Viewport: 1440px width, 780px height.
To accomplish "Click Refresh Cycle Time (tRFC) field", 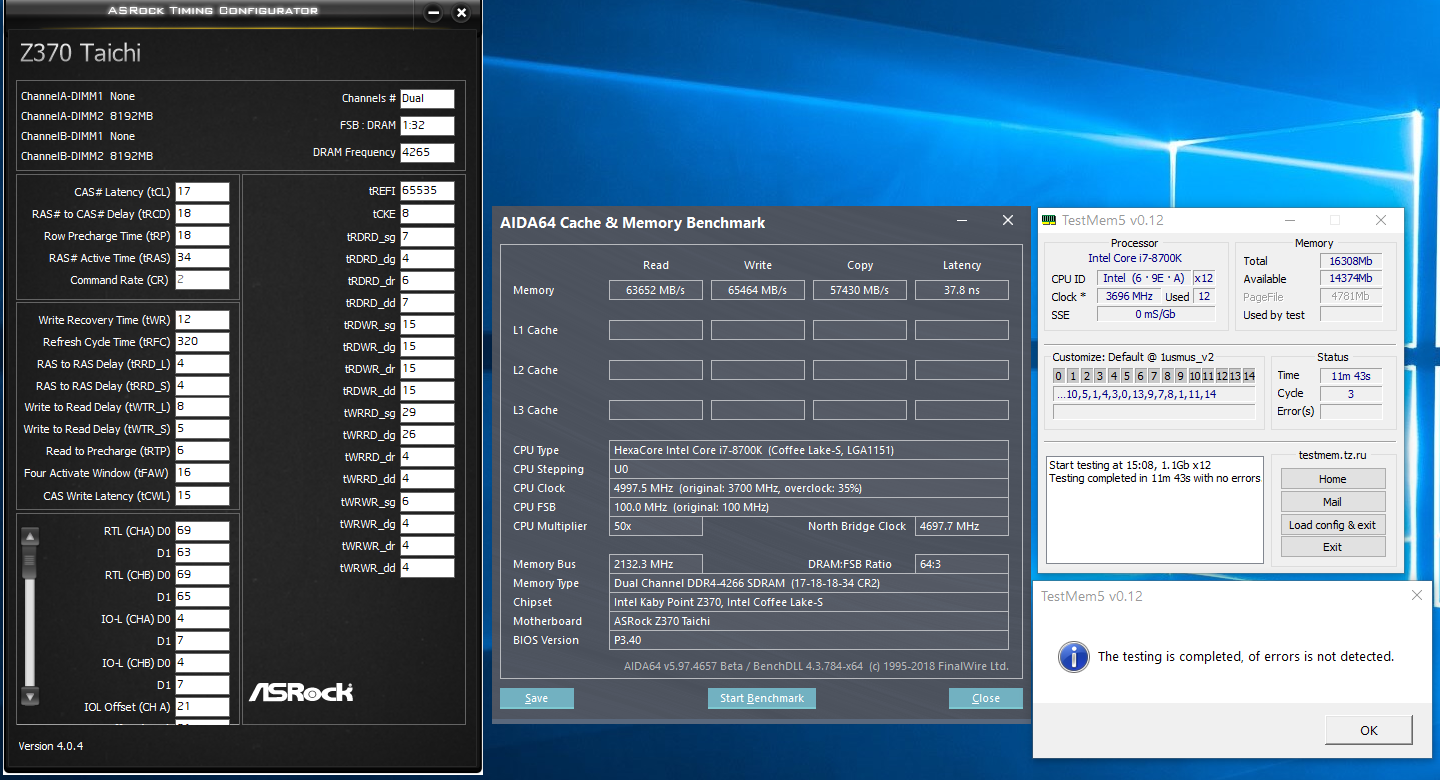I will click(202, 342).
